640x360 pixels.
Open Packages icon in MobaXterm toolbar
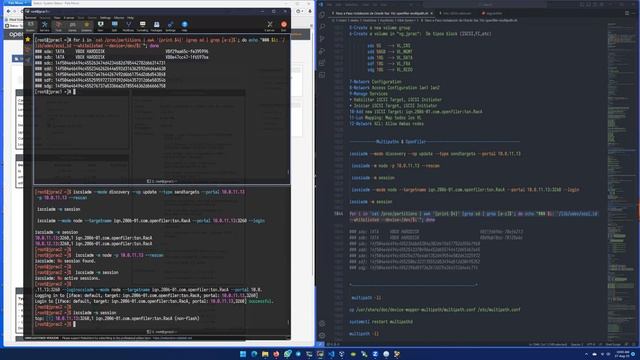(156, 26)
